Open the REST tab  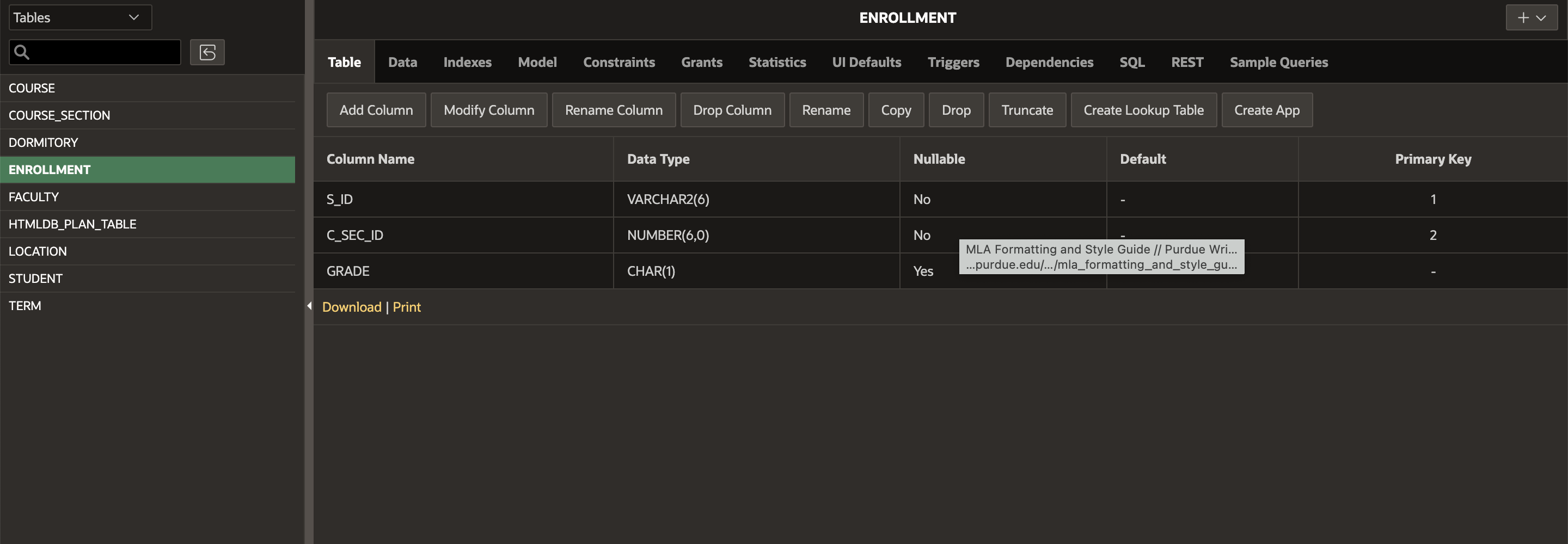pos(1186,62)
